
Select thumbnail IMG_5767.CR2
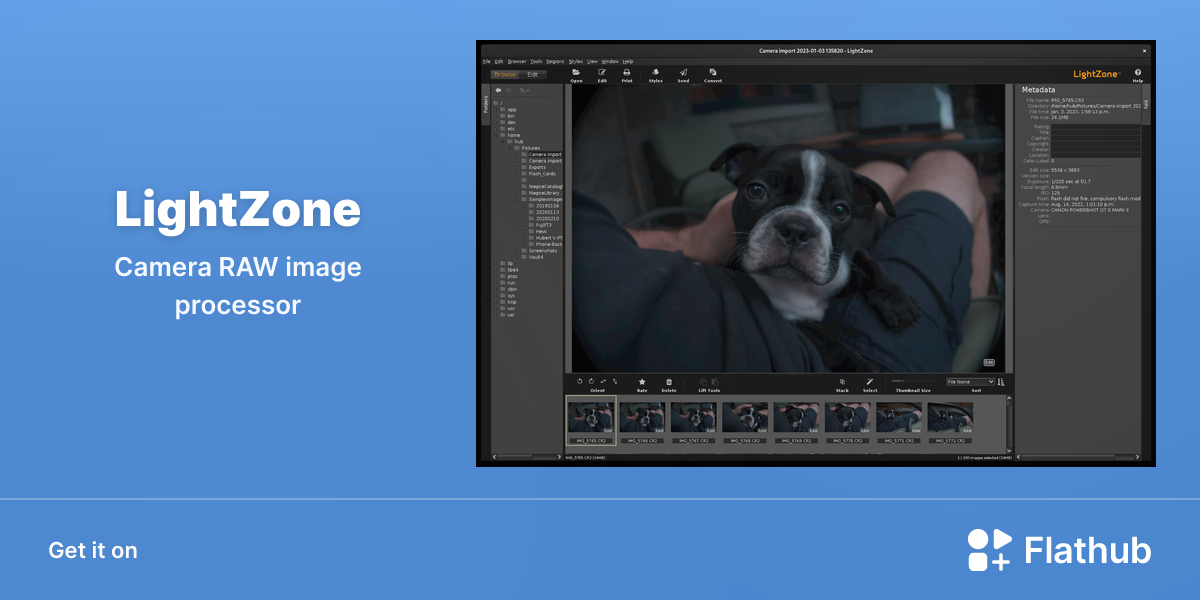694,422
